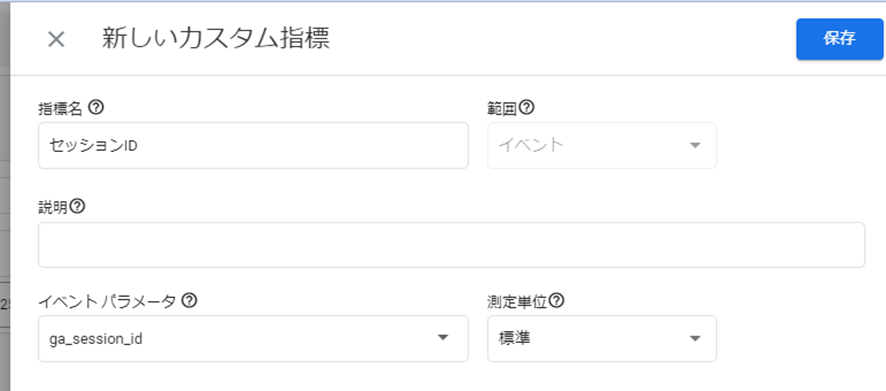Click the 新しいカスタム指標 panel title
Image resolution: width=886 pixels, height=391 pixels.
(216, 39)
